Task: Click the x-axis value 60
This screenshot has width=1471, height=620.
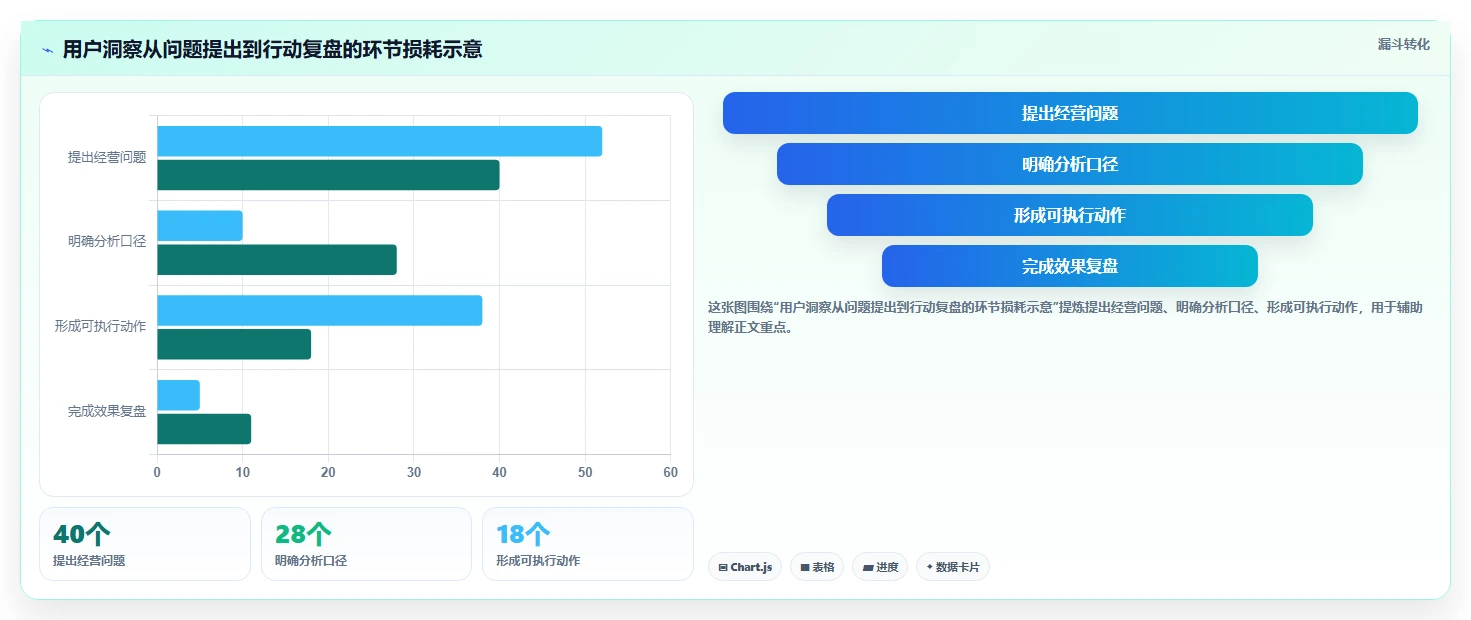Action: (x=670, y=473)
